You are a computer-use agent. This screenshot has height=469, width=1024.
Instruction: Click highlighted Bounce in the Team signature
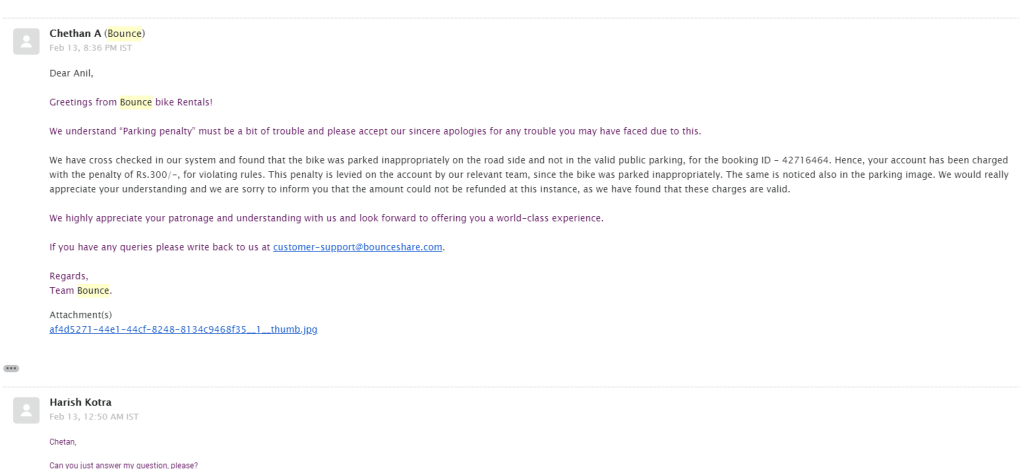(x=93, y=291)
